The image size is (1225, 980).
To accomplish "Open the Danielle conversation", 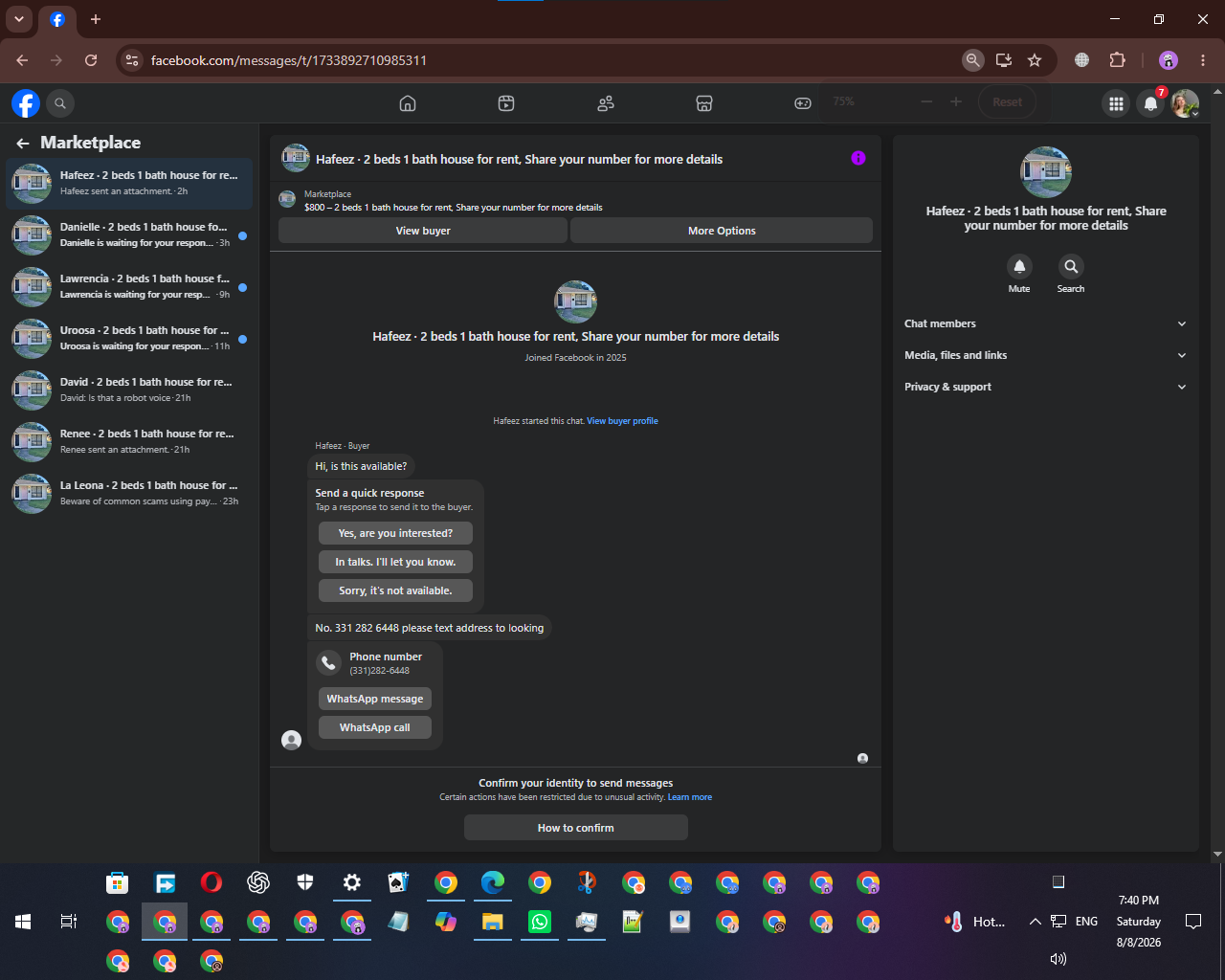I will (x=129, y=234).
